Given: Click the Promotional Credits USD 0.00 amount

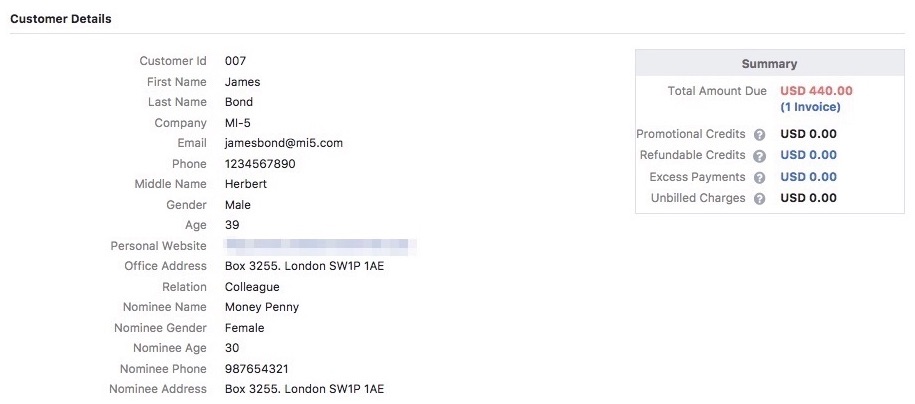Looking at the screenshot, I should [x=808, y=134].
